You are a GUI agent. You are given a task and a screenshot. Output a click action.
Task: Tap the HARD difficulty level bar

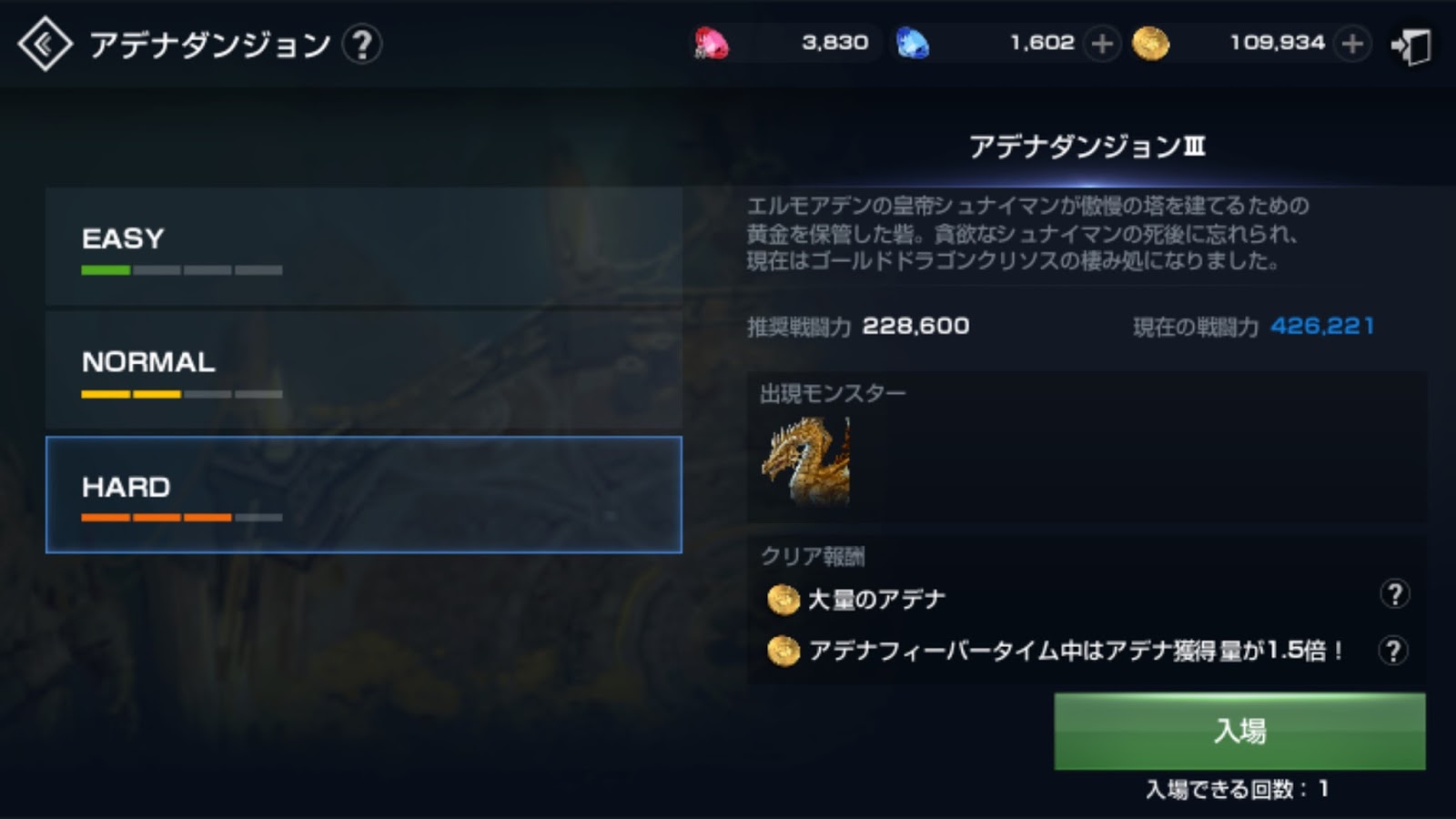pyautogui.click(x=182, y=517)
